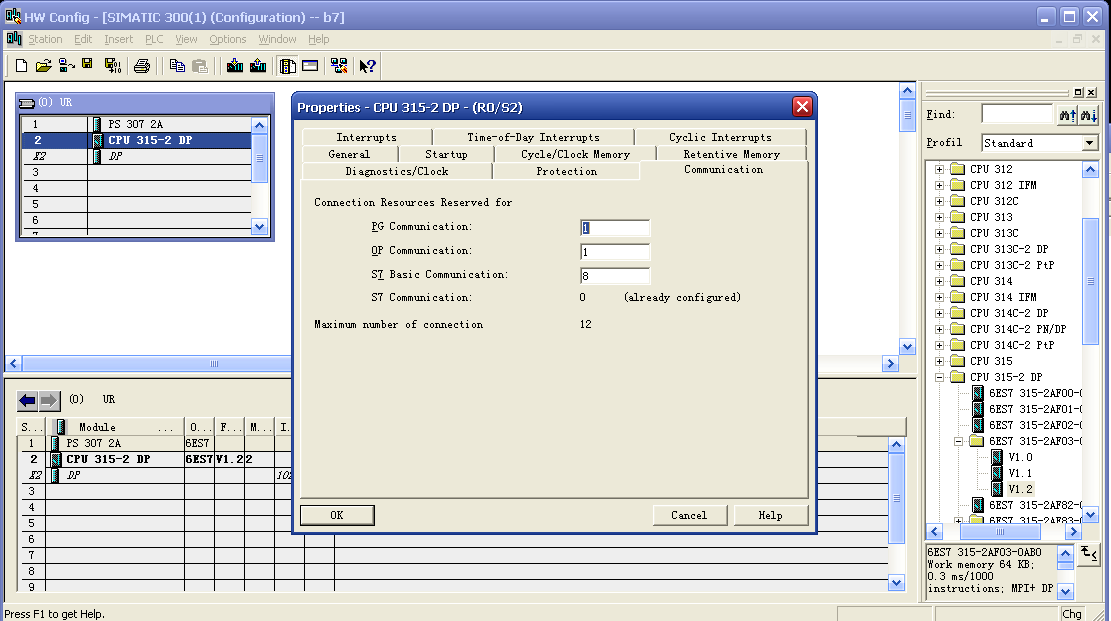
Task: Switch to the Protection tab
Action: 567,171
